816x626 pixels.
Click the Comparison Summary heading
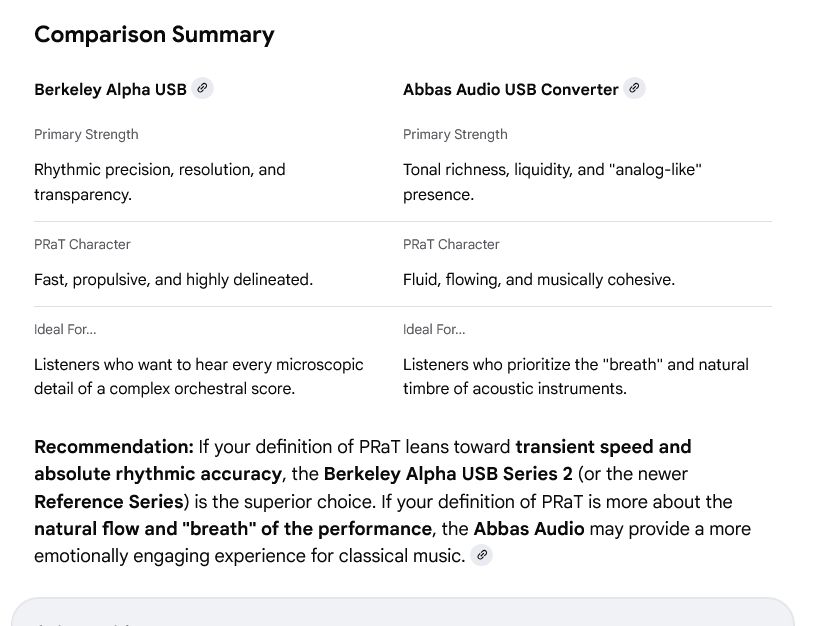pyautogui.click(x=154, y=34)
